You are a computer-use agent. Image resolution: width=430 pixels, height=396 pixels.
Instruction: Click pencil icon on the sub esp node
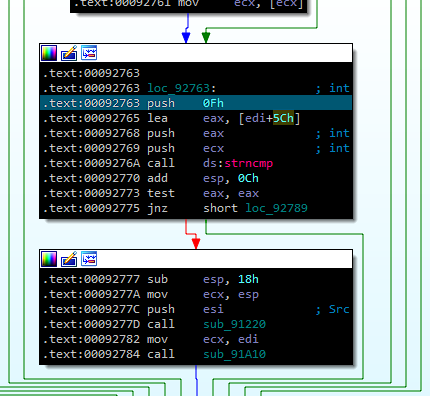coord(69,259)
